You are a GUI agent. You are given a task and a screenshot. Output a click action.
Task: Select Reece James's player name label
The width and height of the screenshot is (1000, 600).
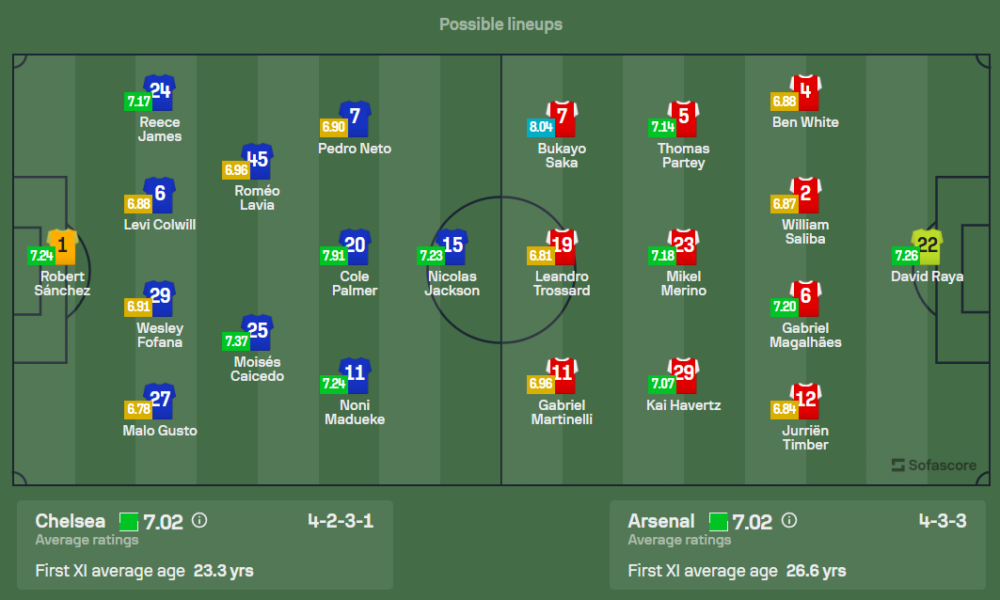pos(160,129)
